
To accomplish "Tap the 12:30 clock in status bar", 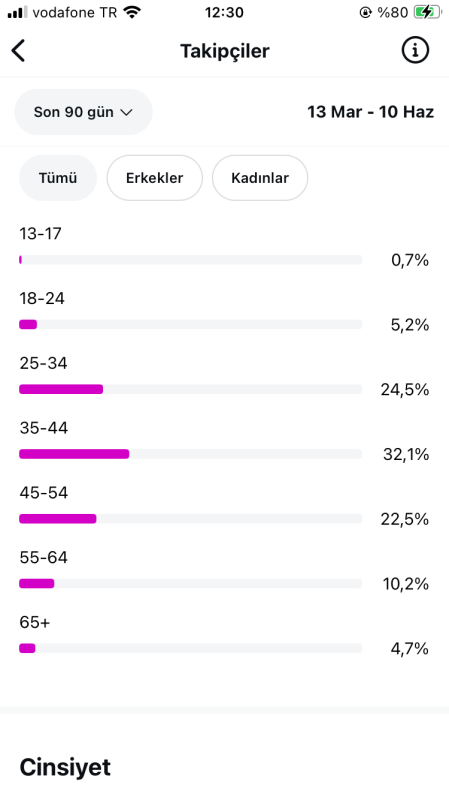I will click(224, 12).
